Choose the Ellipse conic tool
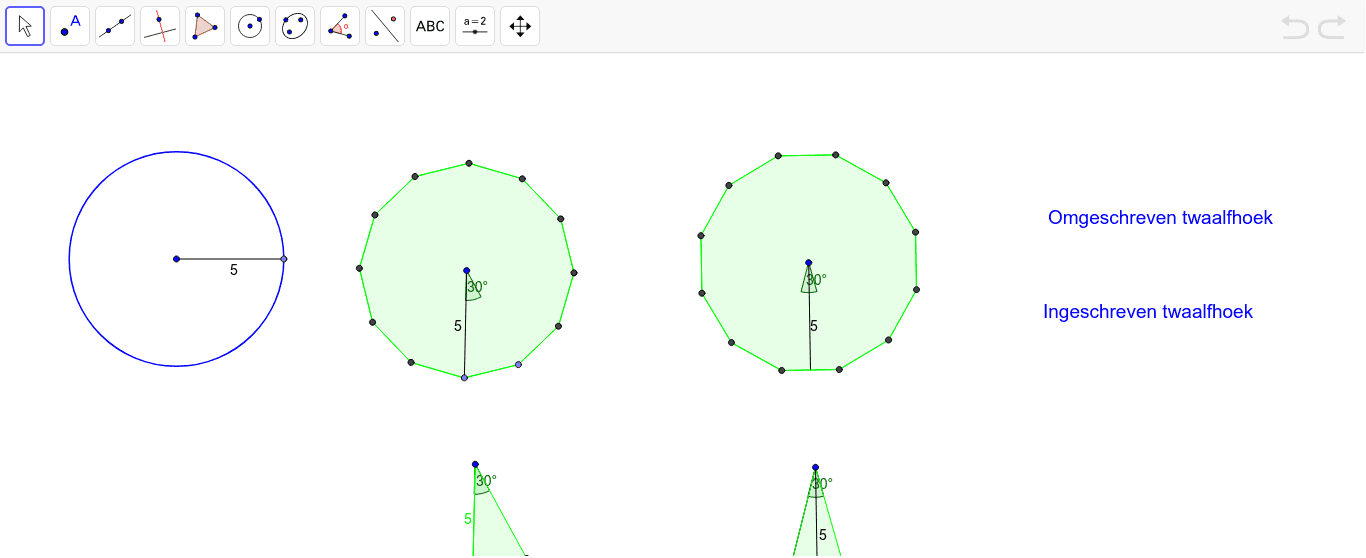 pyautogui.click(x=295, y=26)
